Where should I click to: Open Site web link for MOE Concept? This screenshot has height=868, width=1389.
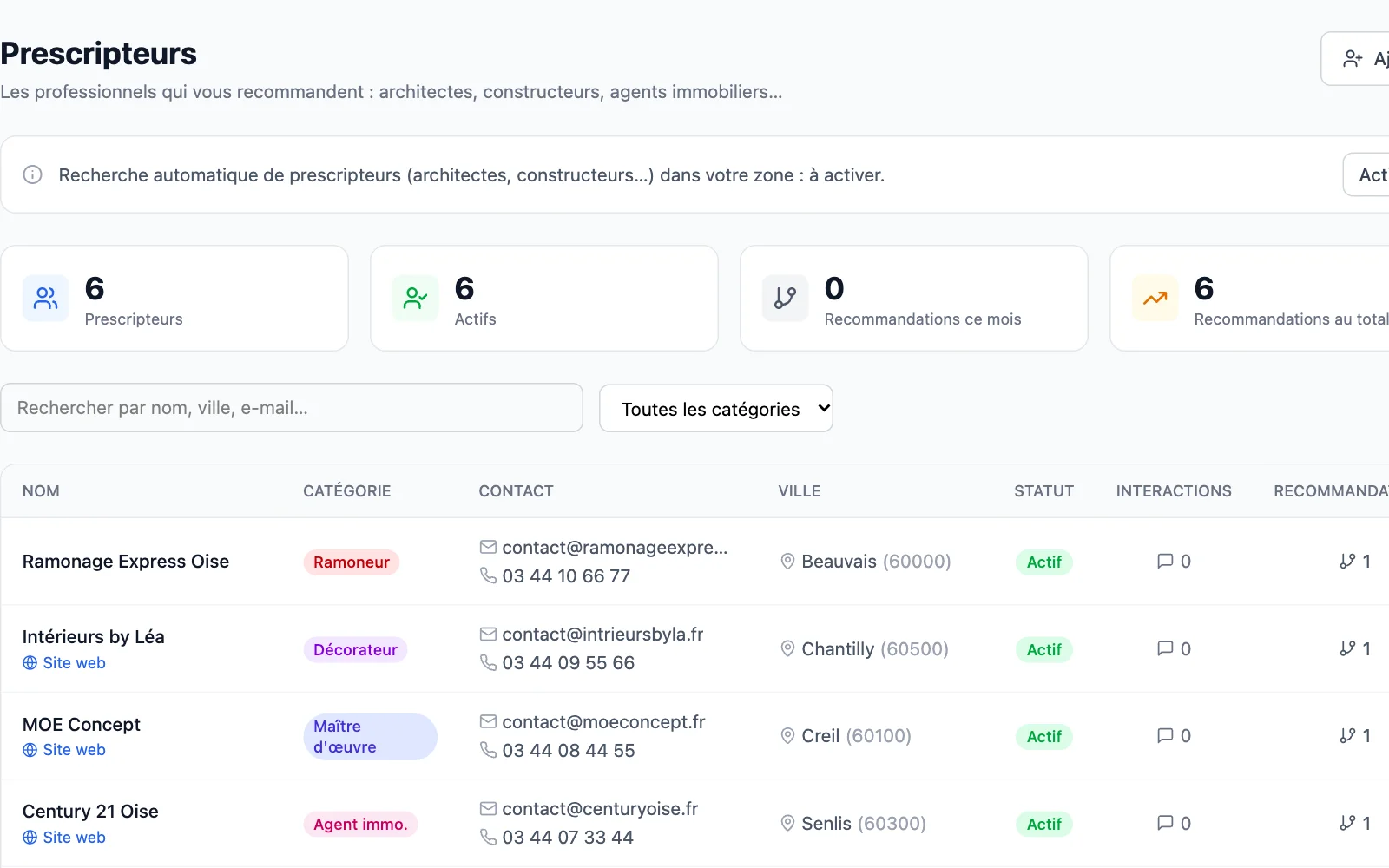(64, 750)
